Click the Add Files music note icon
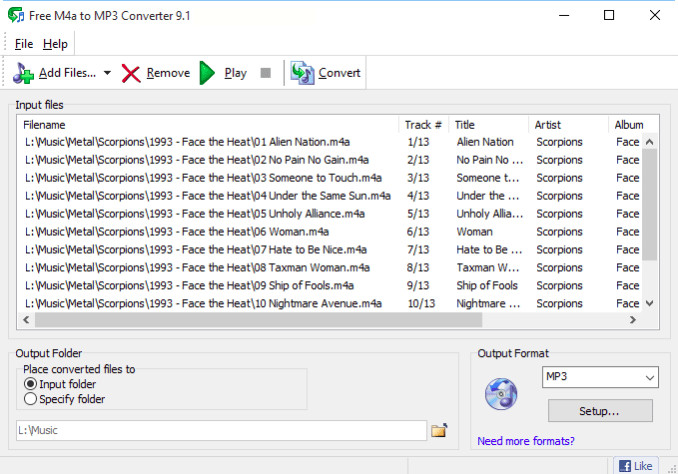This screenshot has height=474, width=678. pos(23,73)
